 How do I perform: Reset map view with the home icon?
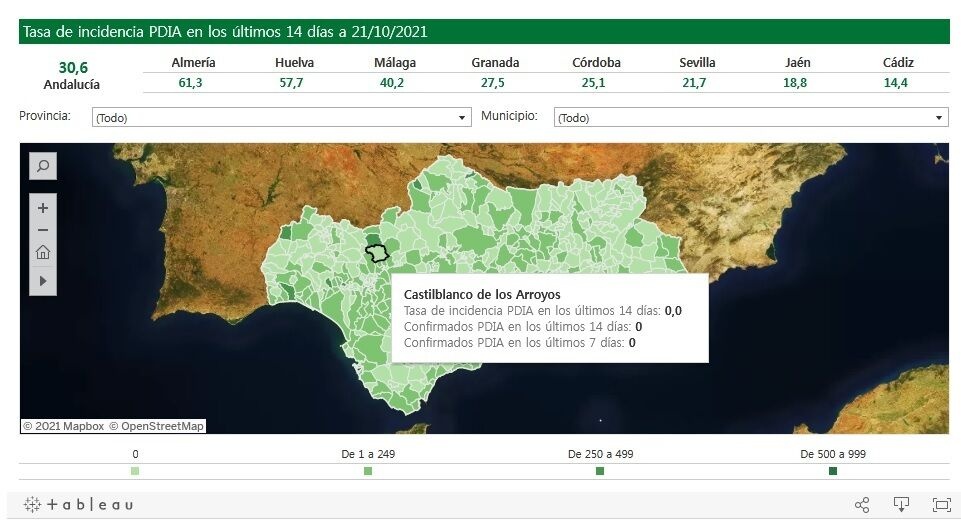43,252
